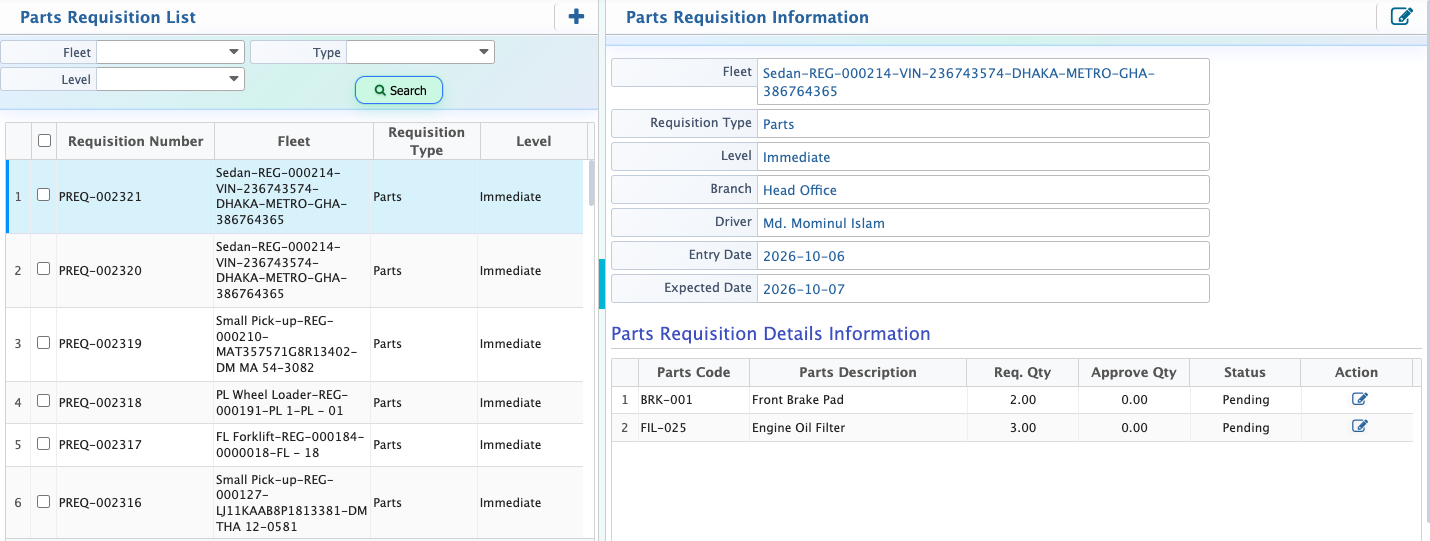Select the PREQ-002320 requisition row

tap(297, 271)
